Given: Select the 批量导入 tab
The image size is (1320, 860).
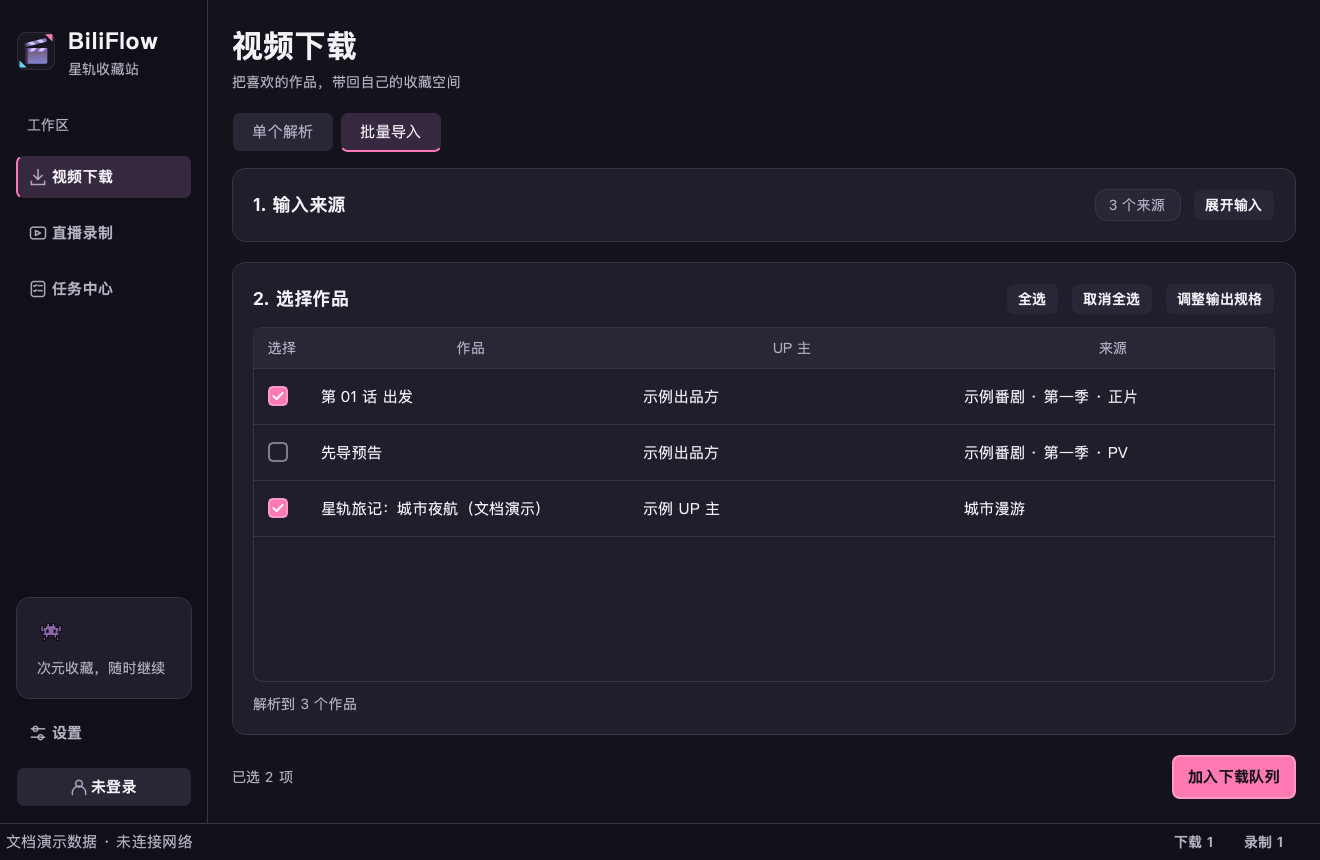Looking at the screenshot, I should pos(391,132).
